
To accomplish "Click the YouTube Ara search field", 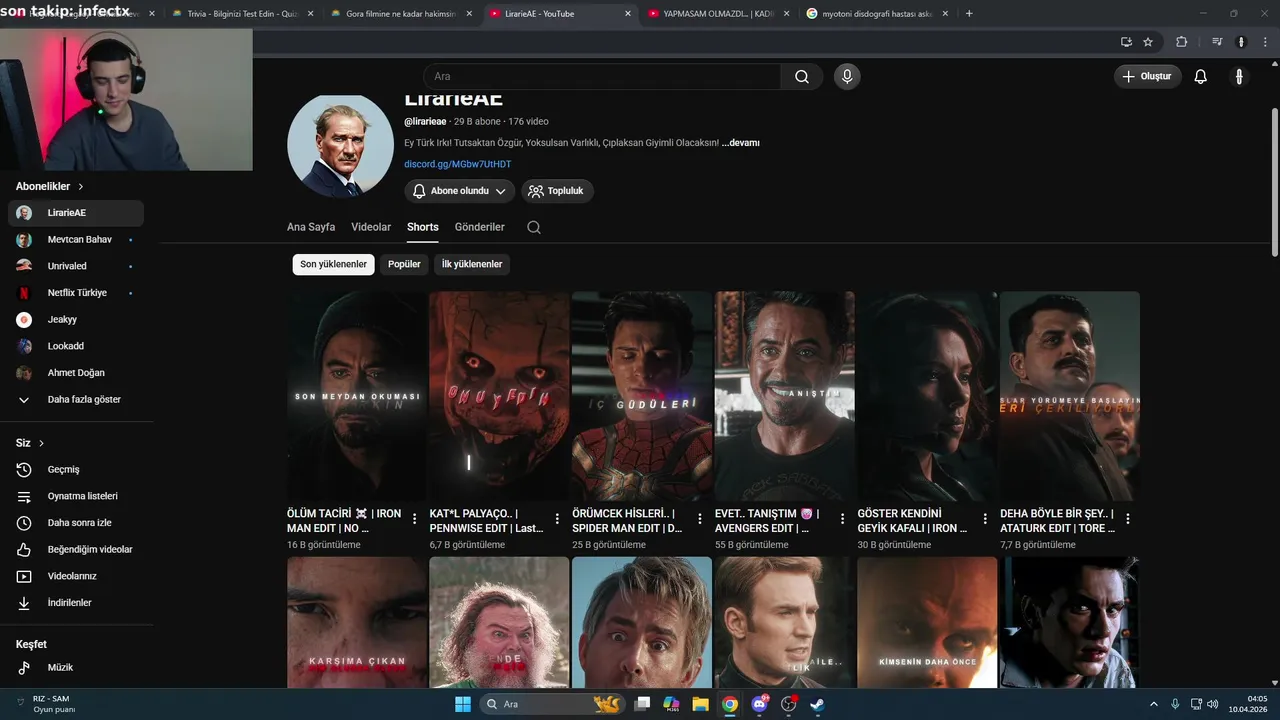I will click(602, 77).
